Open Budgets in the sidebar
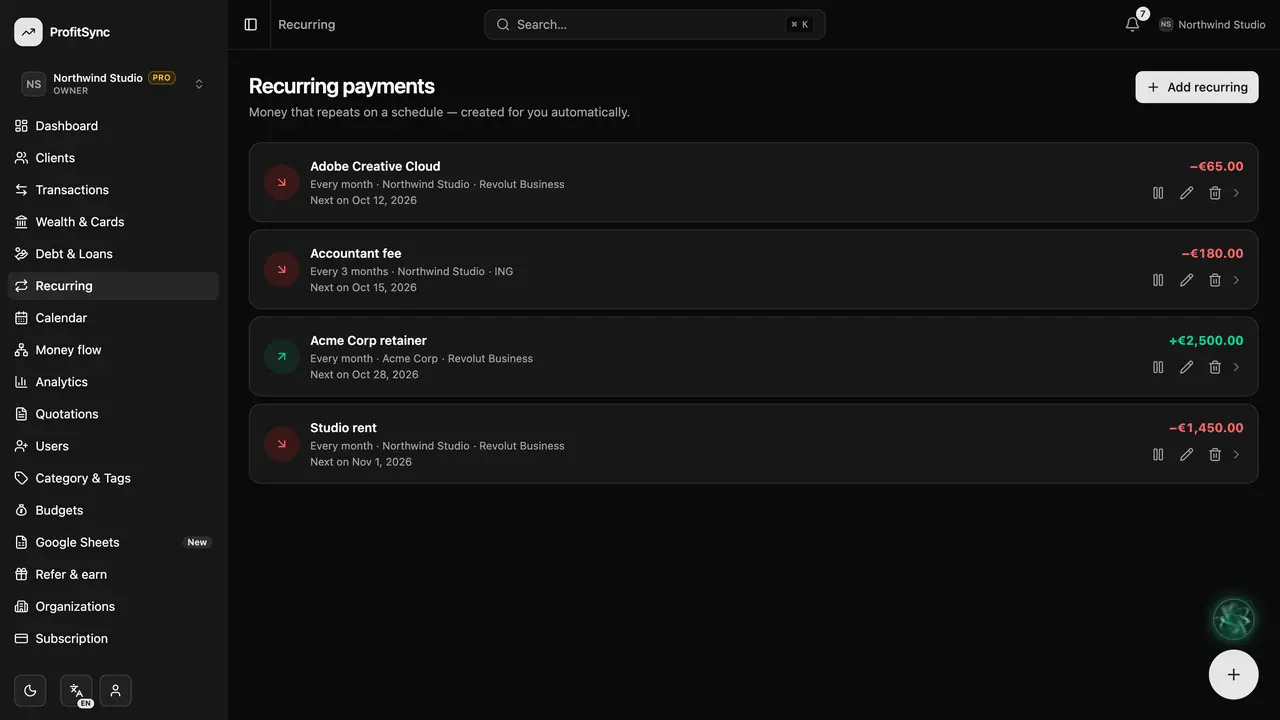Screen dimensions: 1280x720 tap(113, 510)
